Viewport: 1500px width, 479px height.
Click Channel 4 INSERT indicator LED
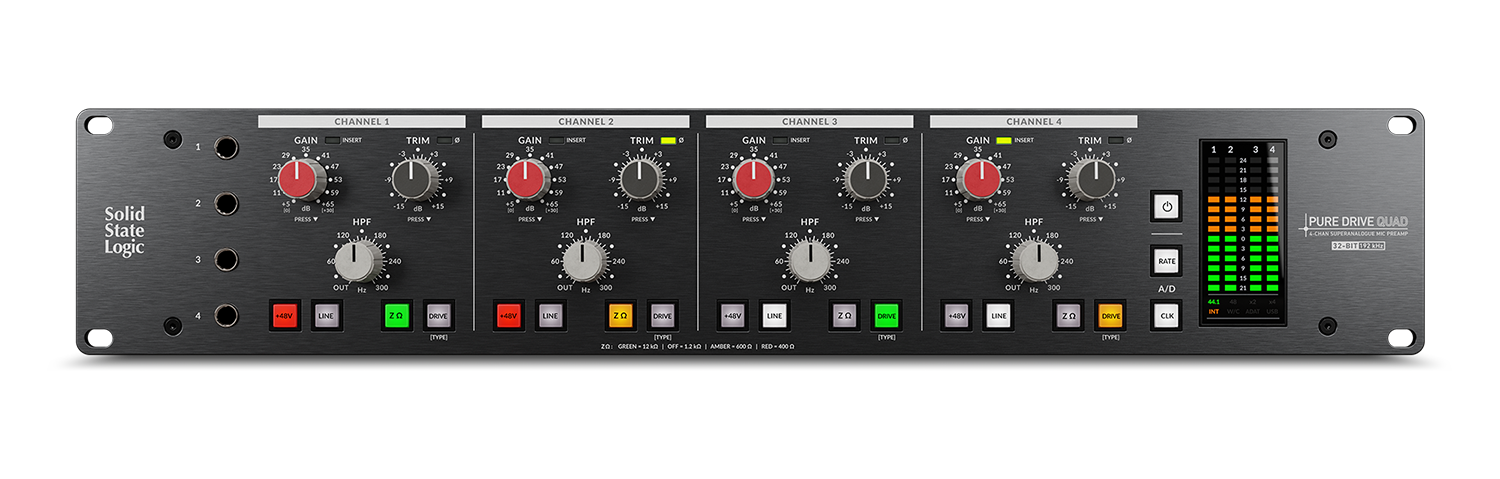tap(1004, 140)
